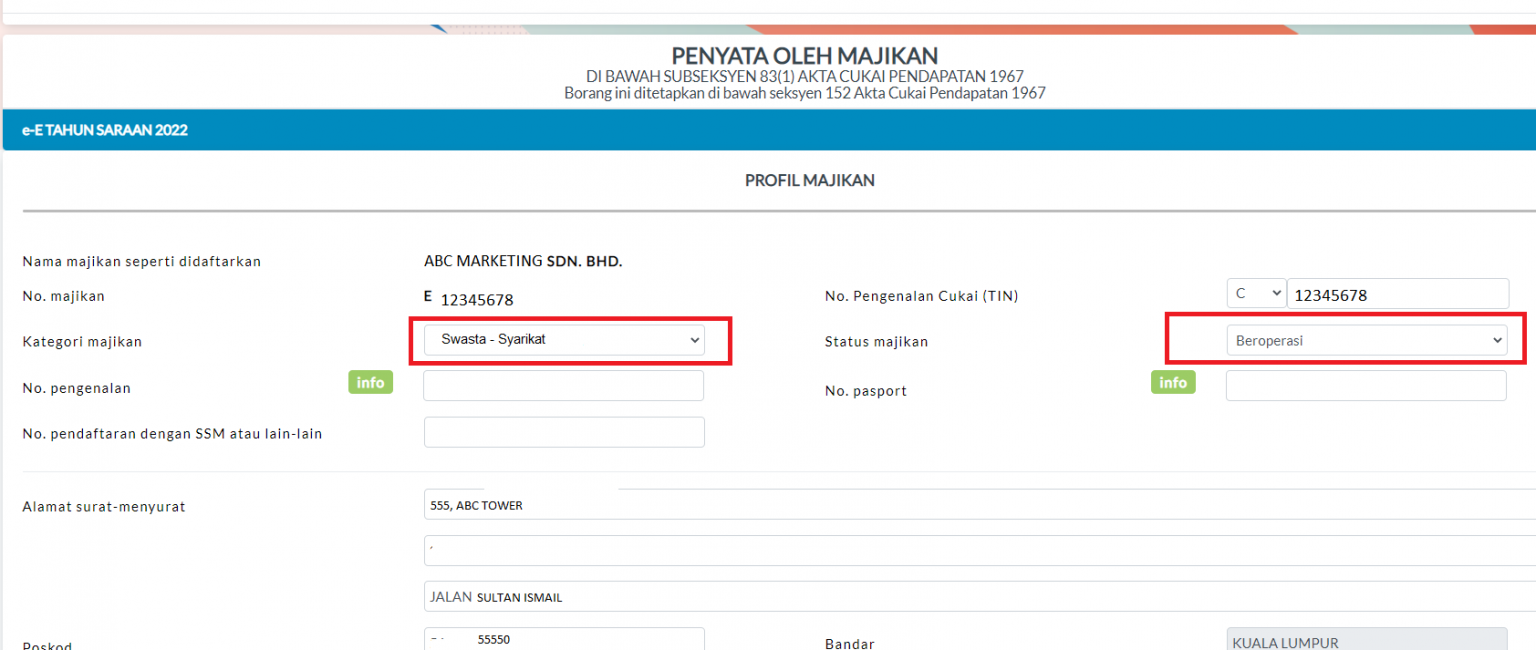This screenshot has height=650, width=1536.
Task: Click the second address line field
Action: point(700,549)
